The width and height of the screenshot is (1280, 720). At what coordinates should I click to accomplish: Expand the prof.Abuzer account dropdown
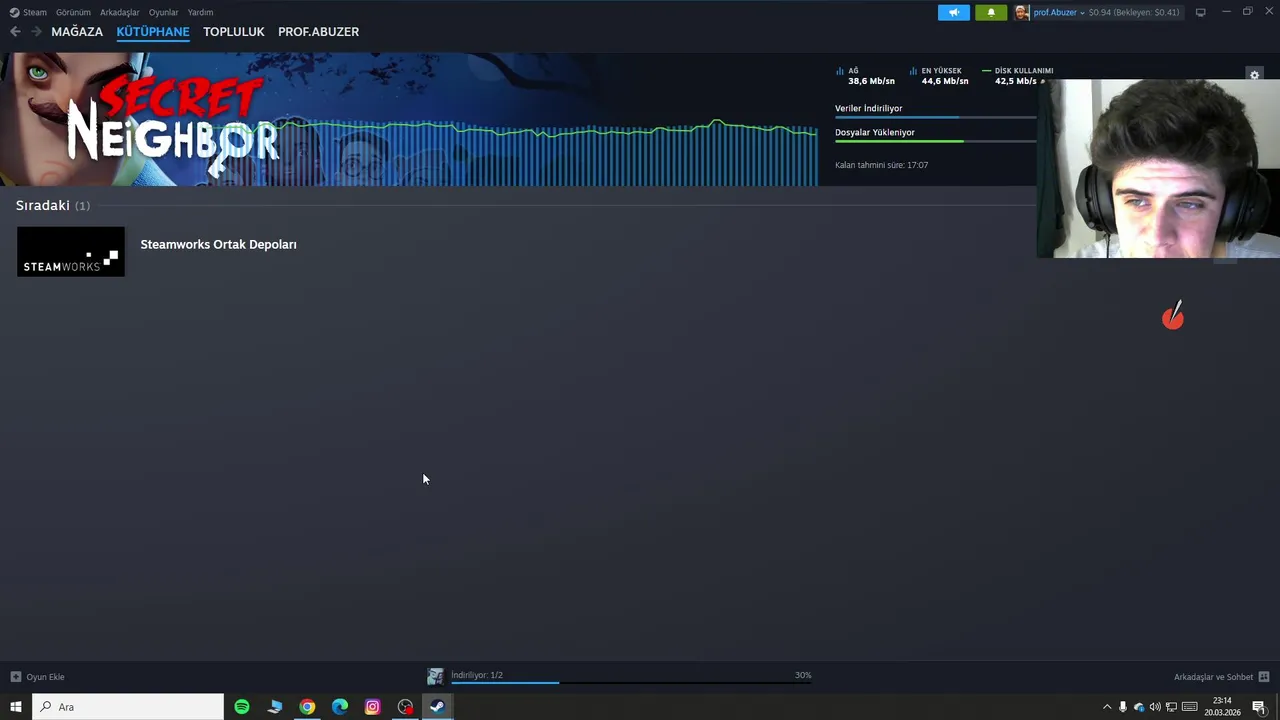click(x=1083, y=13)
